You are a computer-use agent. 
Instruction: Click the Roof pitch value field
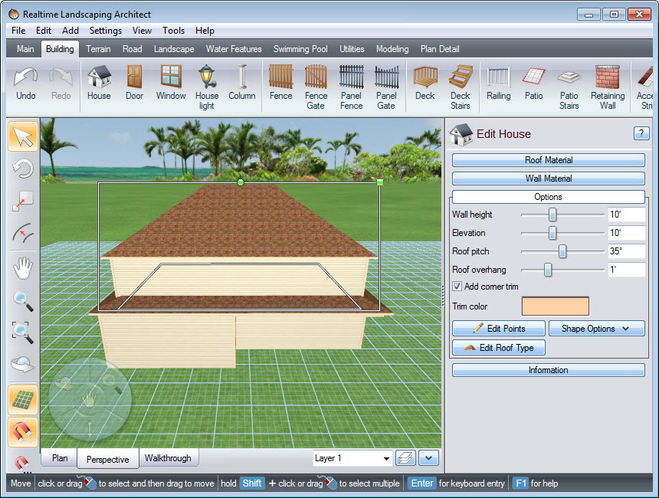pos(626,251)
